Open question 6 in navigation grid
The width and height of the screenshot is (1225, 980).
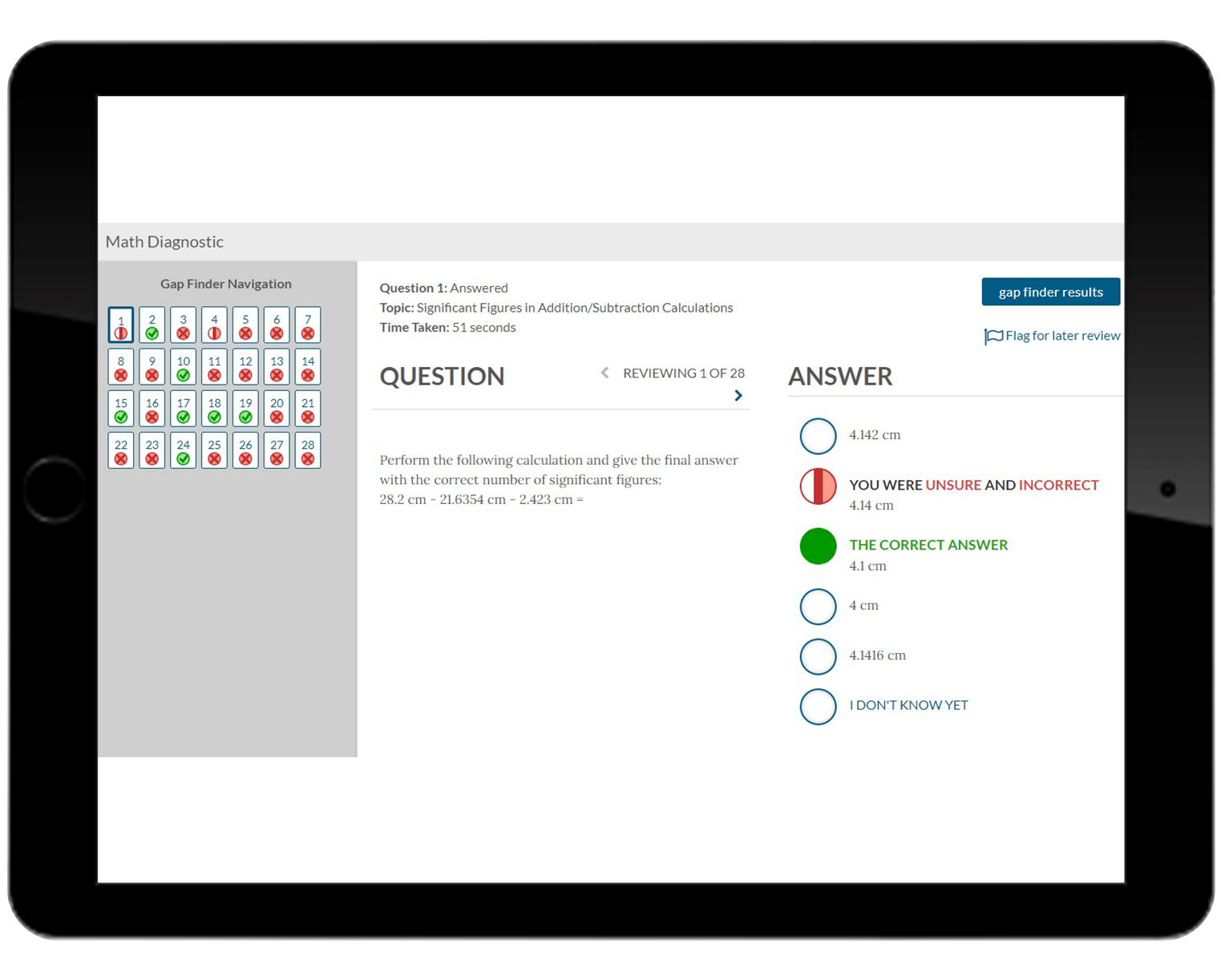click(277, 325)
